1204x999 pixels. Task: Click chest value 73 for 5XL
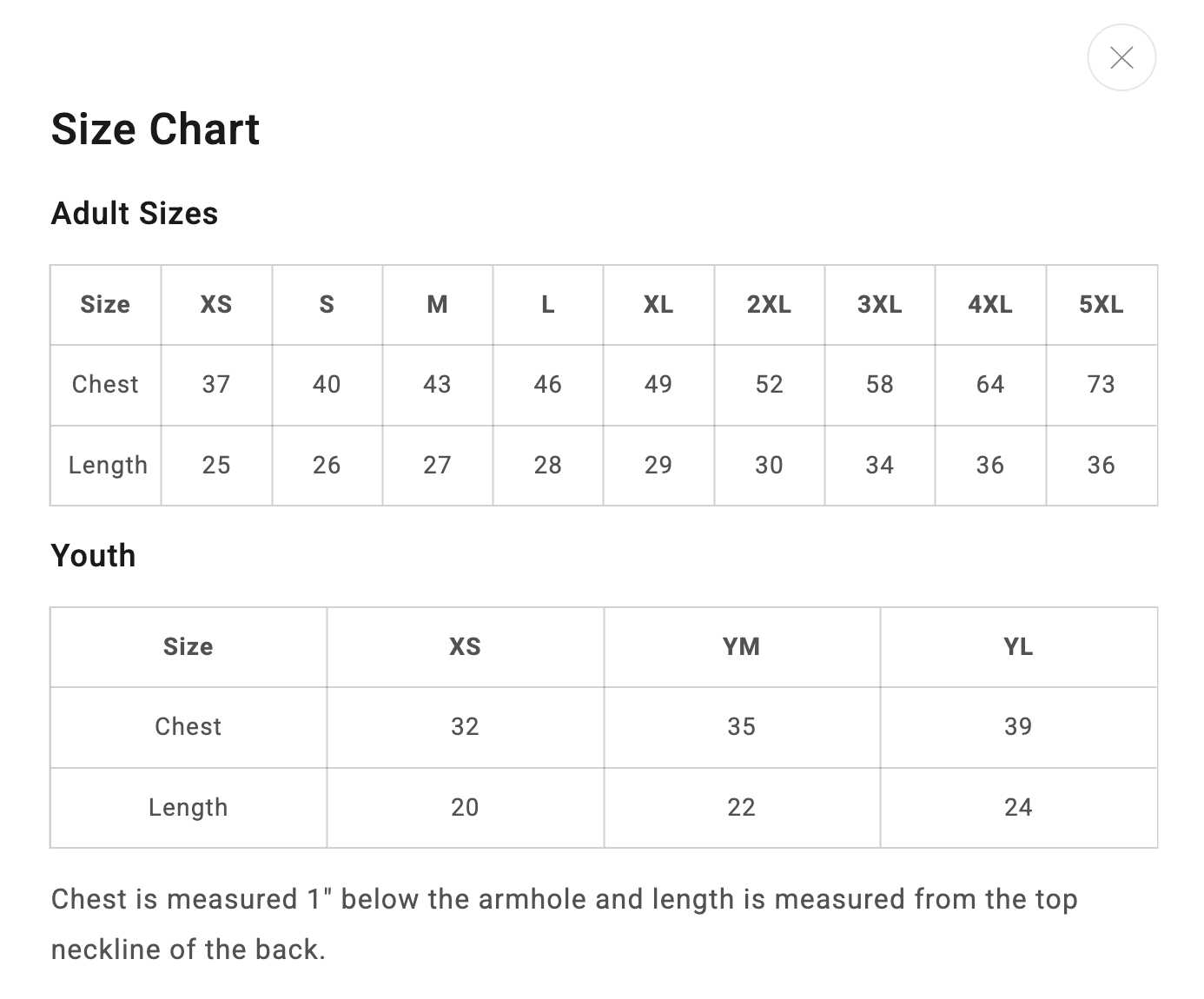1101,385
